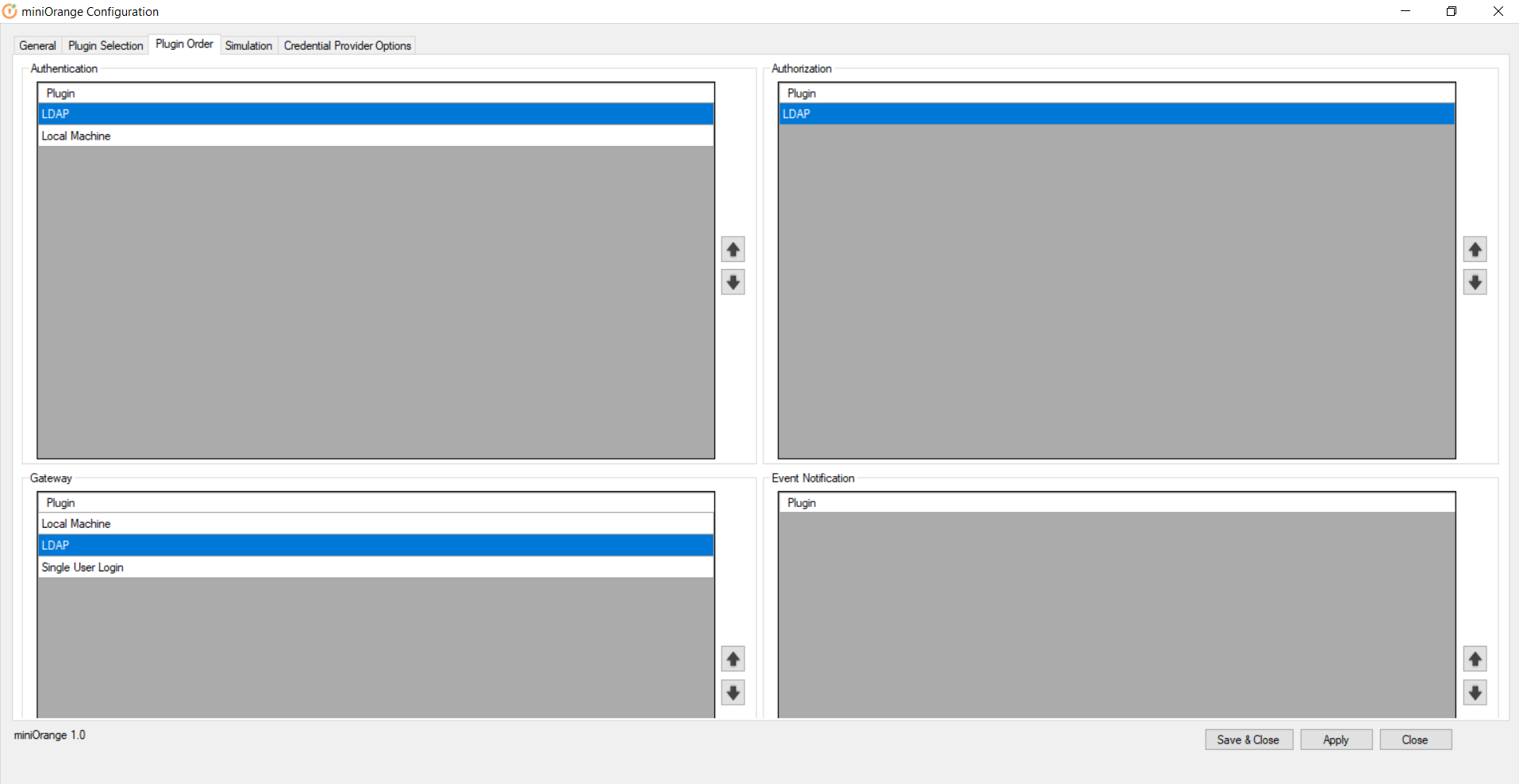The width and height of the screenshot is (1519, 784).
Task: Move selected Gateway plugin down
Action: (733, 693)
